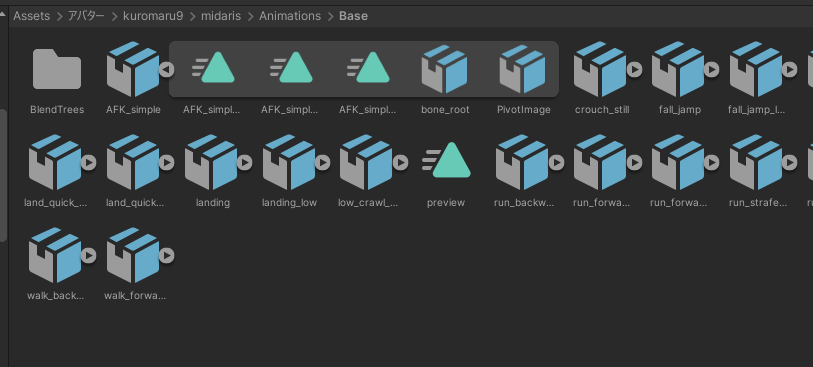Select the low_crawl_... model asset icon
This screenshot has width=813, height=367.
click(x=366, y=162)
